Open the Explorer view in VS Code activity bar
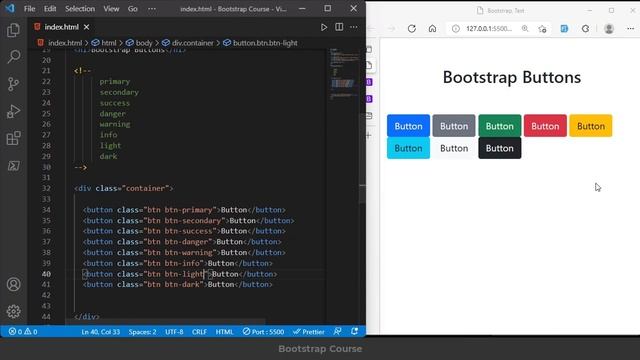640x360 pixels. pyautogui.click(x=13, y=30)
